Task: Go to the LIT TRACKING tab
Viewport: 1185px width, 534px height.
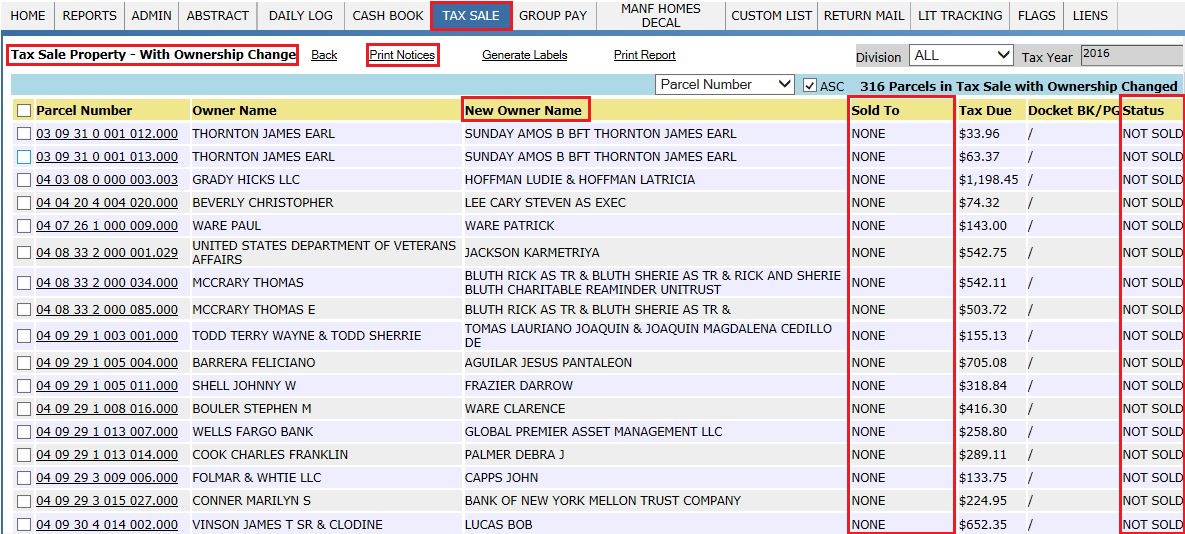Action: click(x=959, y=16)
